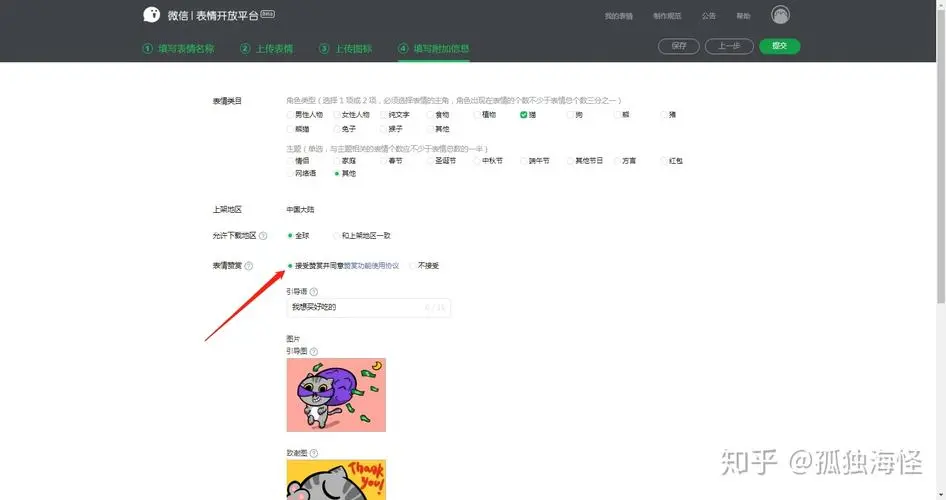946x500 pixels.
Task: Open the user avatar in header
Action: (780, 15)
